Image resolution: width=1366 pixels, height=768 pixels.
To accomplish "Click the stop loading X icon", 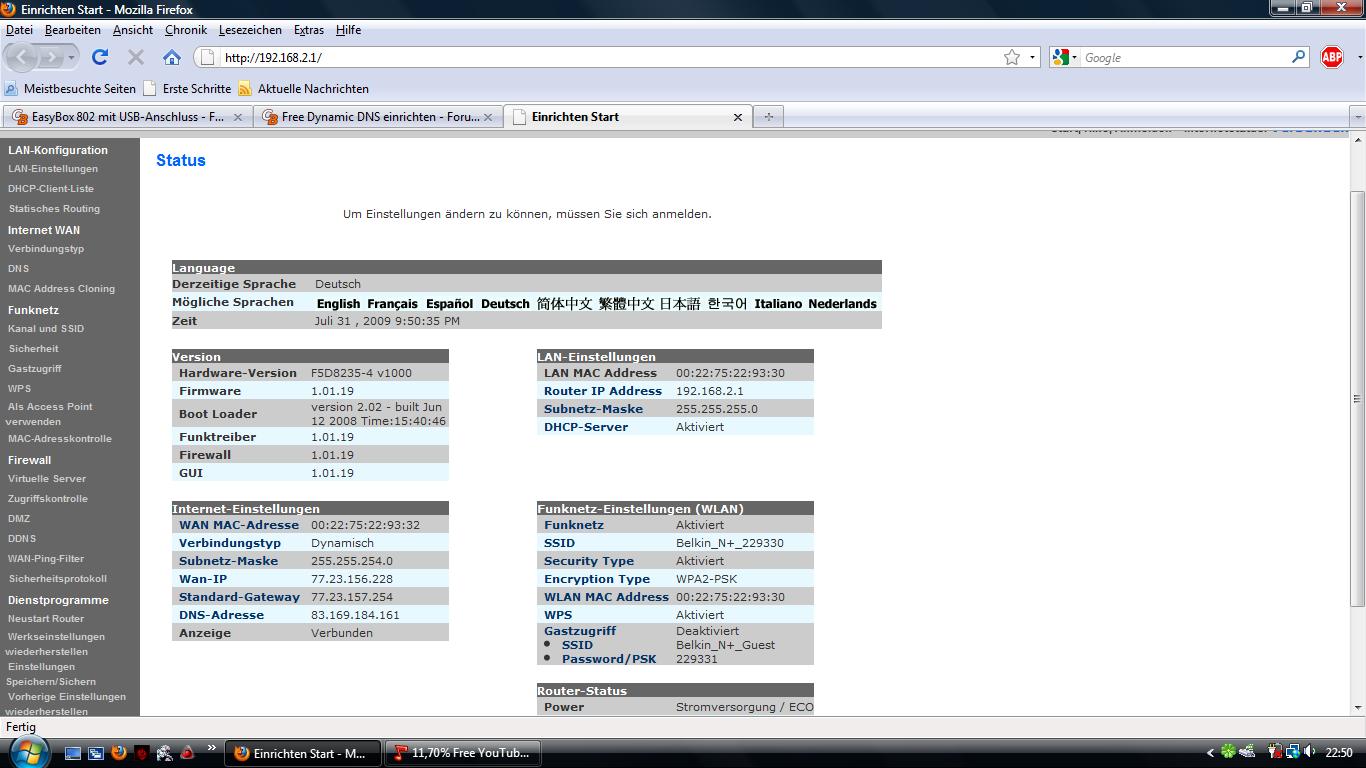I will (x=136, y=57).
